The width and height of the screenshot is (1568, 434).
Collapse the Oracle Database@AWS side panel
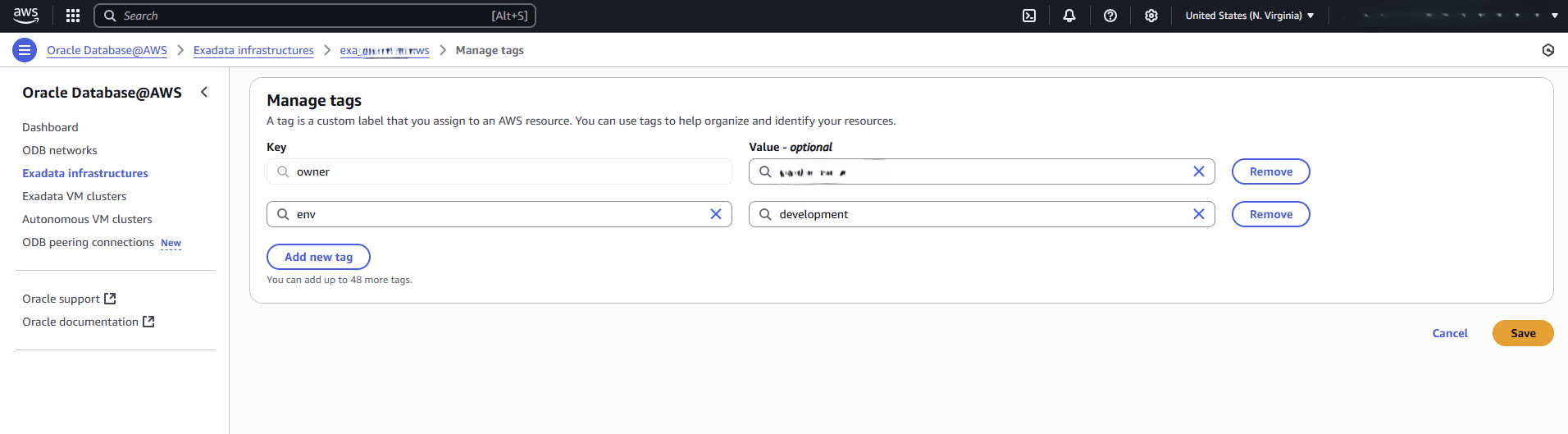coord(204,92)
